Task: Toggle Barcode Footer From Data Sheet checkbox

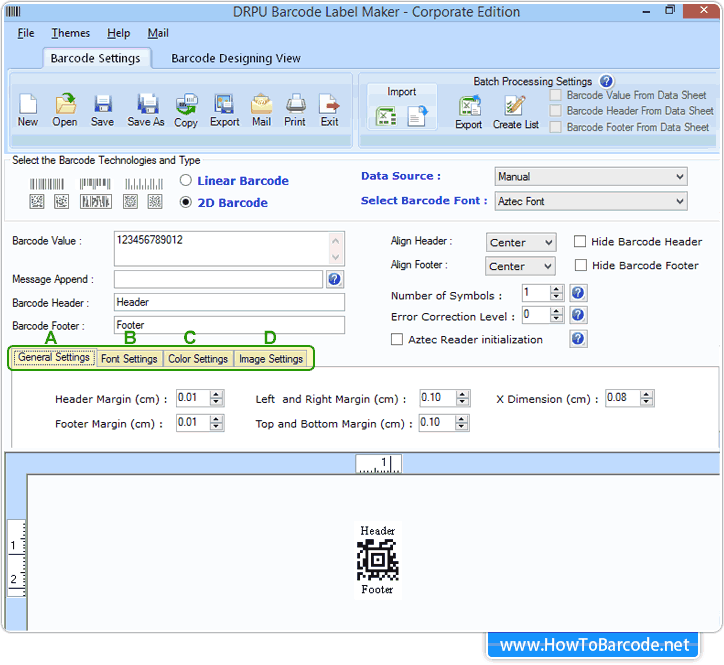Action: coord(555,127)
